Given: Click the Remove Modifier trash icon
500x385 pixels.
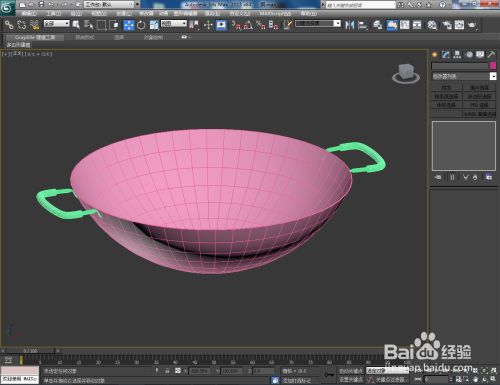Looking at the screenshot, I should [475, 177].
